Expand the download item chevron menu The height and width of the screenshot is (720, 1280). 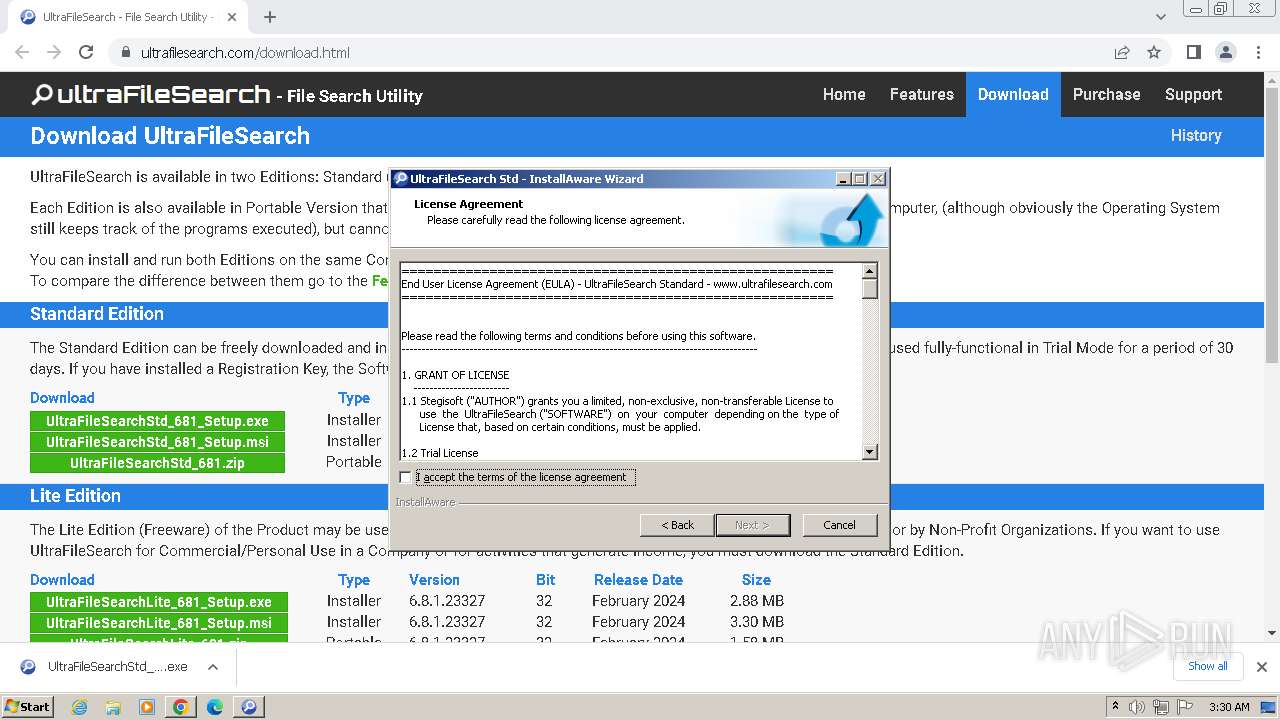tap(213, 667)
